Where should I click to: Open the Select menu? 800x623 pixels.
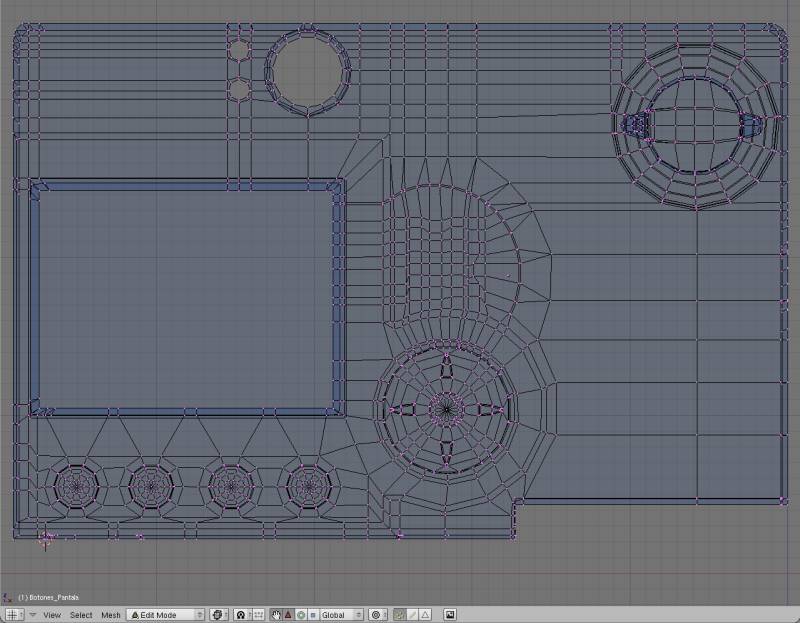(x=81, y=615)
